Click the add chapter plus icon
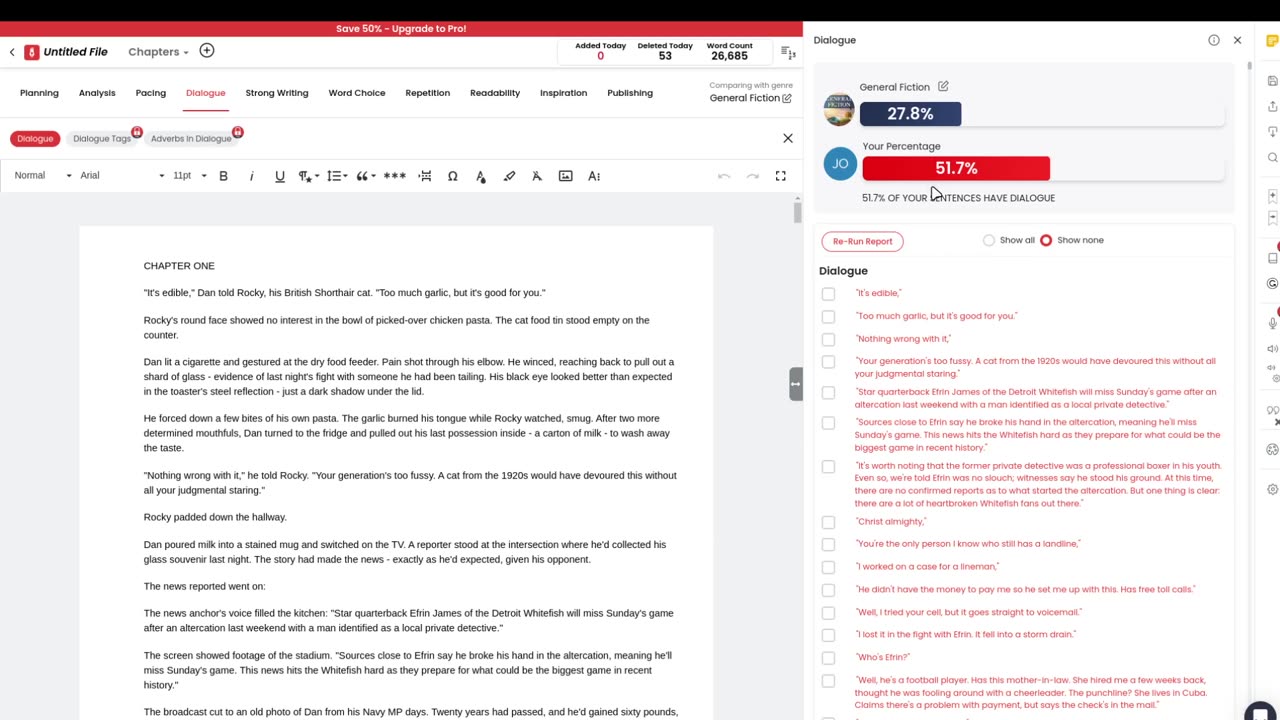The width and height of the screenshot is (1280, 720). click(207, 51)
